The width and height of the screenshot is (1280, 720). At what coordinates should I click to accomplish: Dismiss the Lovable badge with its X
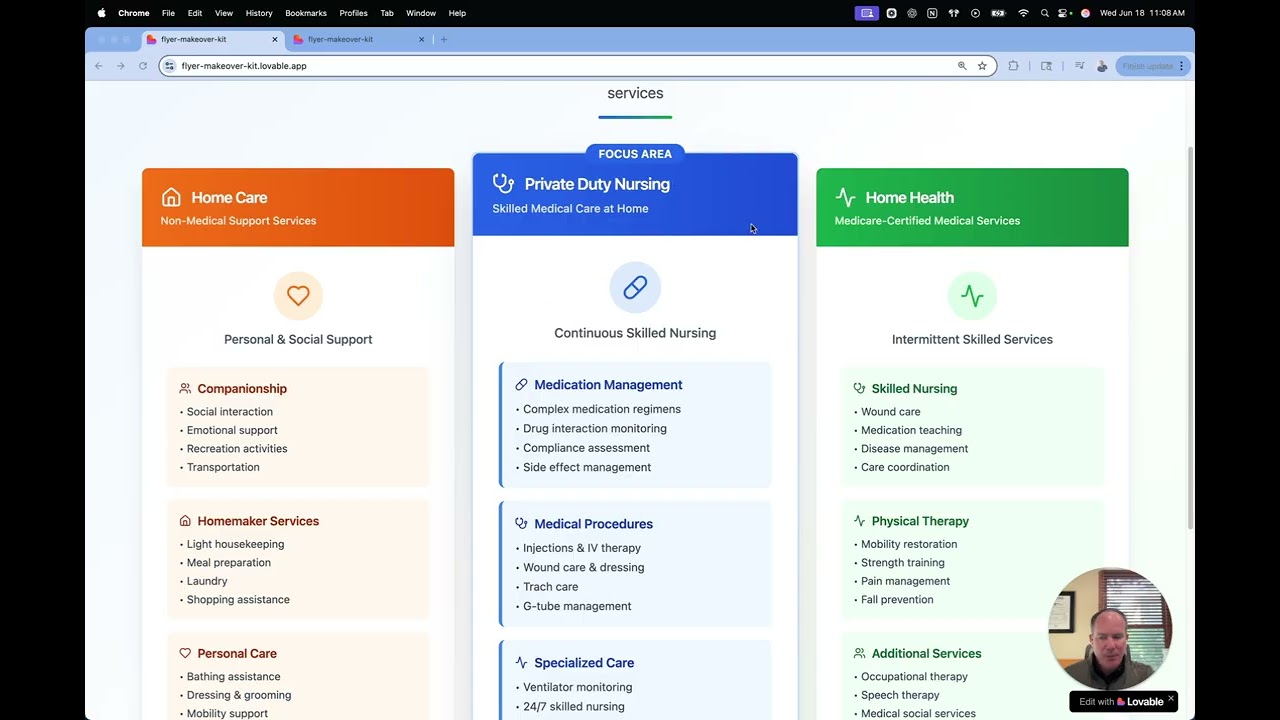coord(1171,699)
